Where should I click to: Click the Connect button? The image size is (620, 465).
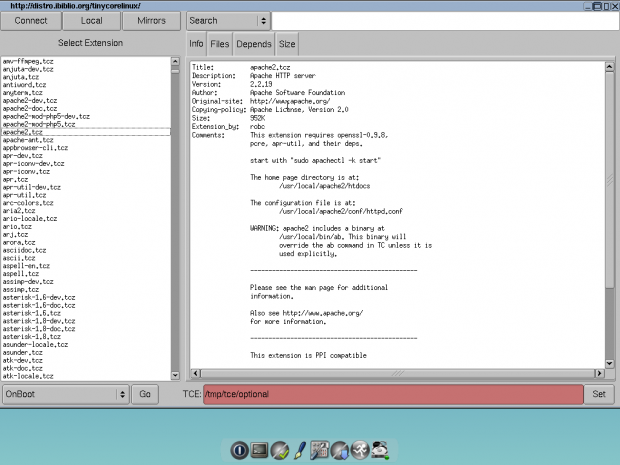31,21
